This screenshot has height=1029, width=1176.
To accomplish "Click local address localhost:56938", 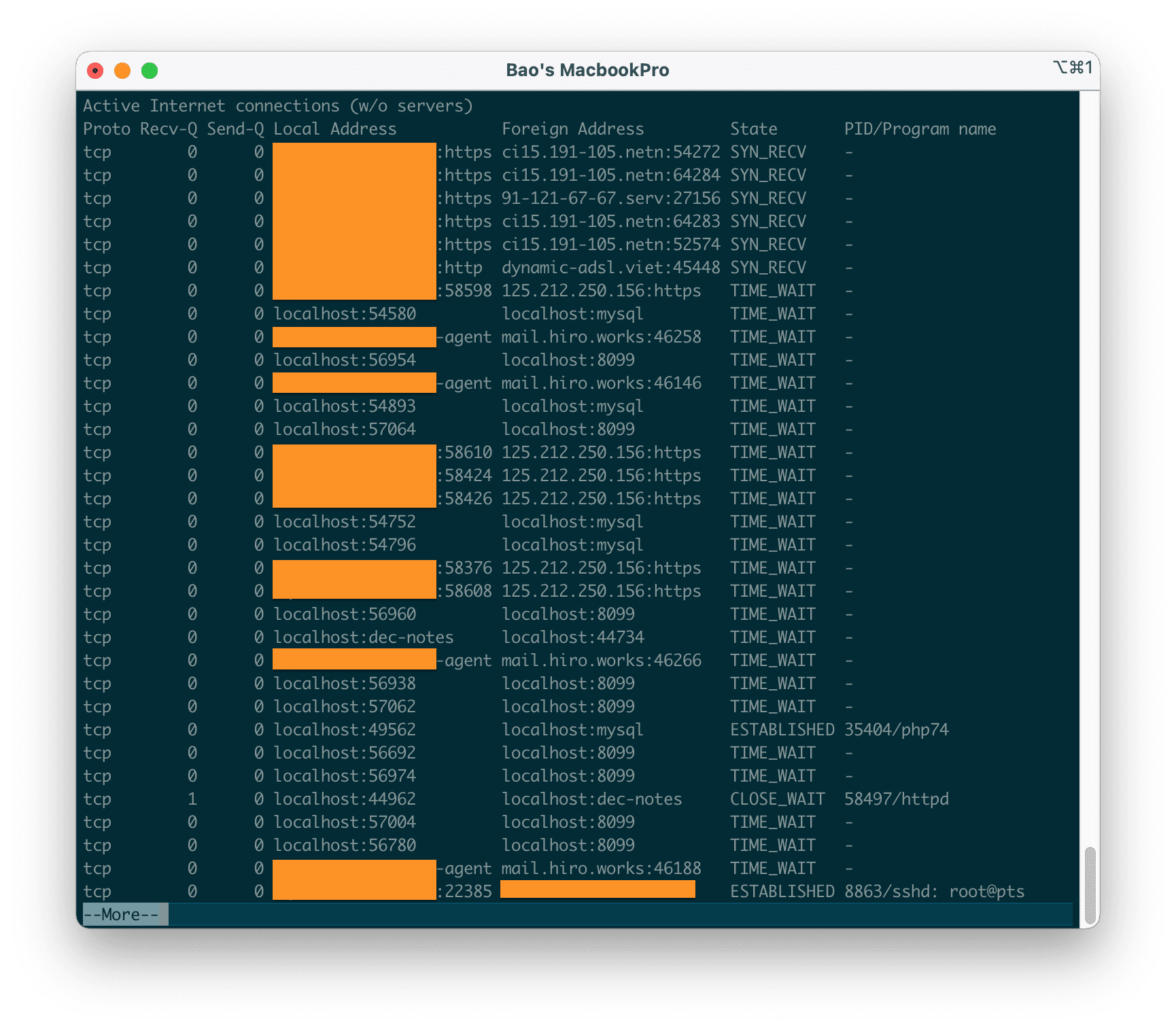I will click(x=345, y=684).
